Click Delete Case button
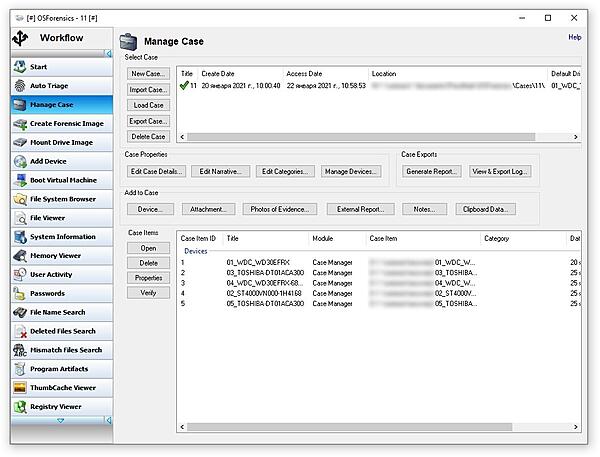The width and height of the screenshot is (600, 457). pyautogui.click(x=148, y=136)
